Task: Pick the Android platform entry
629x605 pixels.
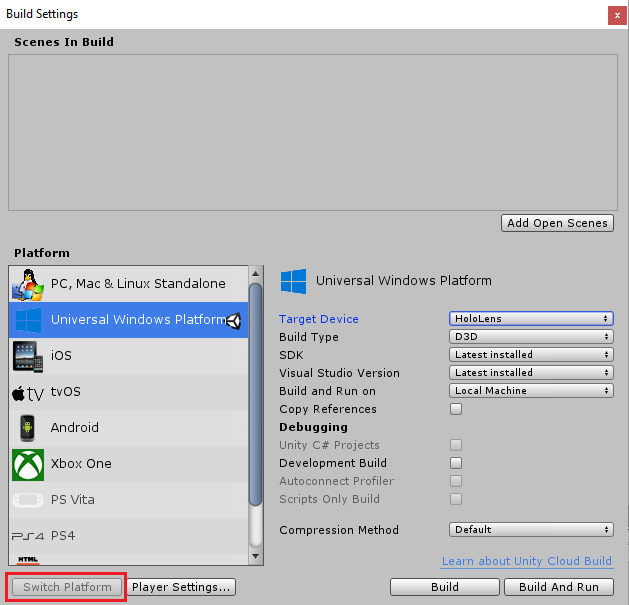Action: coord(128,428)
